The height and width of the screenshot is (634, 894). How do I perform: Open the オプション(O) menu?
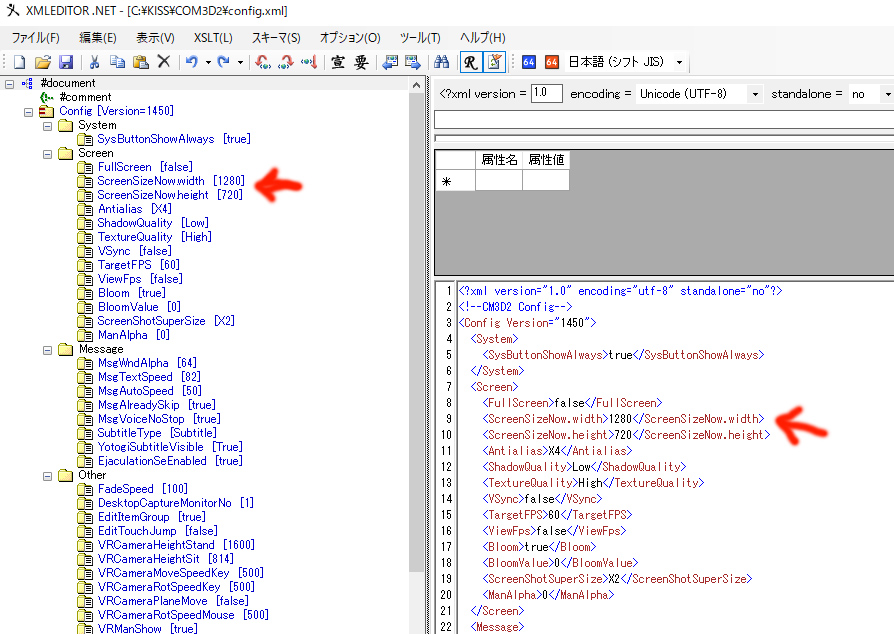click(x=350, y=38)
